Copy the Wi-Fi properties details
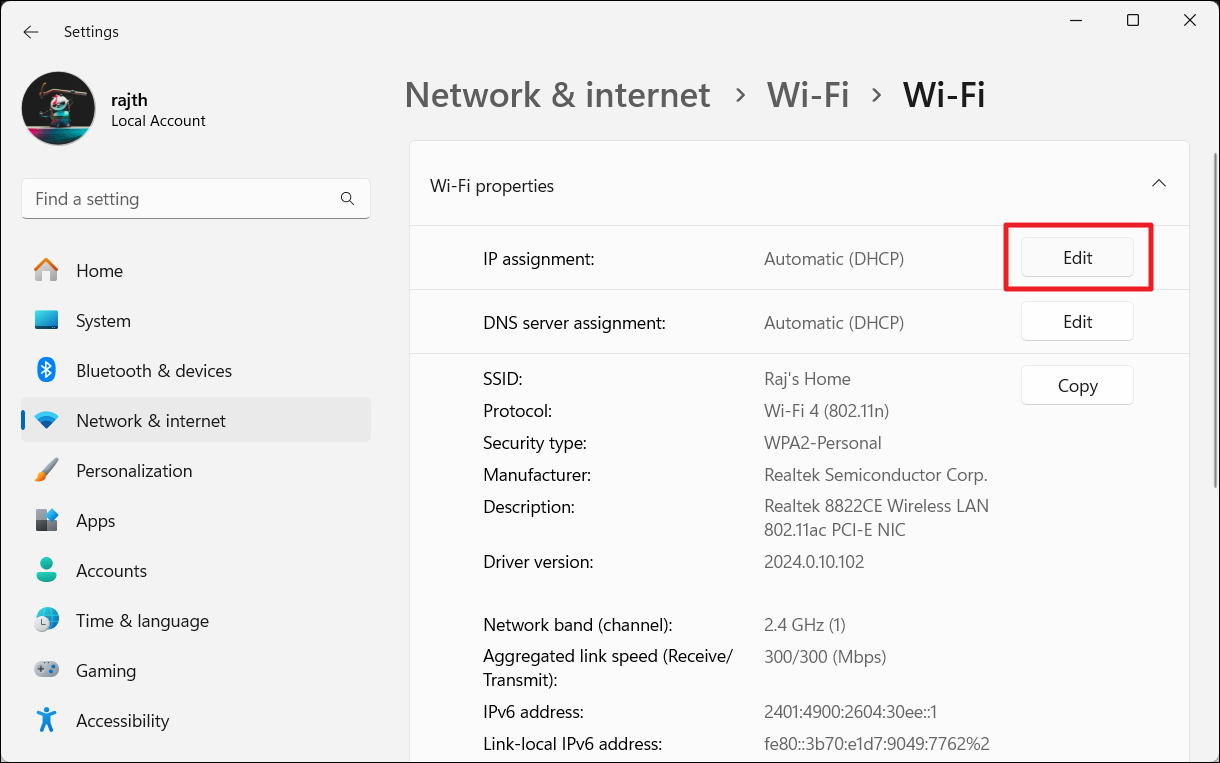Image resolution: width=1220 pixels, height=763 pixels. click(x=1077, y=386)
